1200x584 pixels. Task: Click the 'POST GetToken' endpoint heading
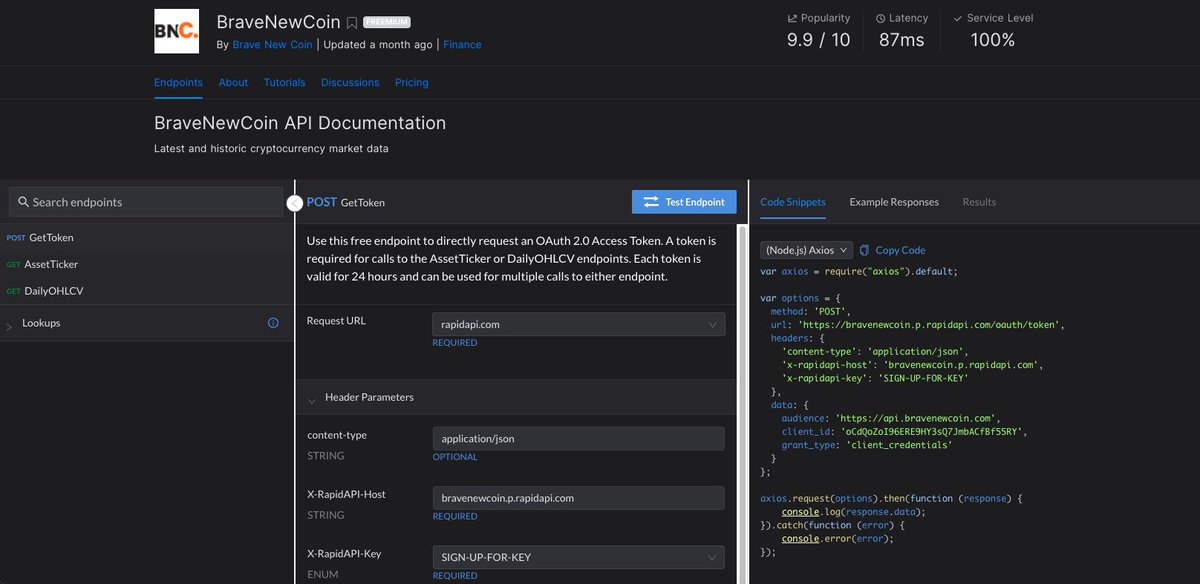point(346,202)
